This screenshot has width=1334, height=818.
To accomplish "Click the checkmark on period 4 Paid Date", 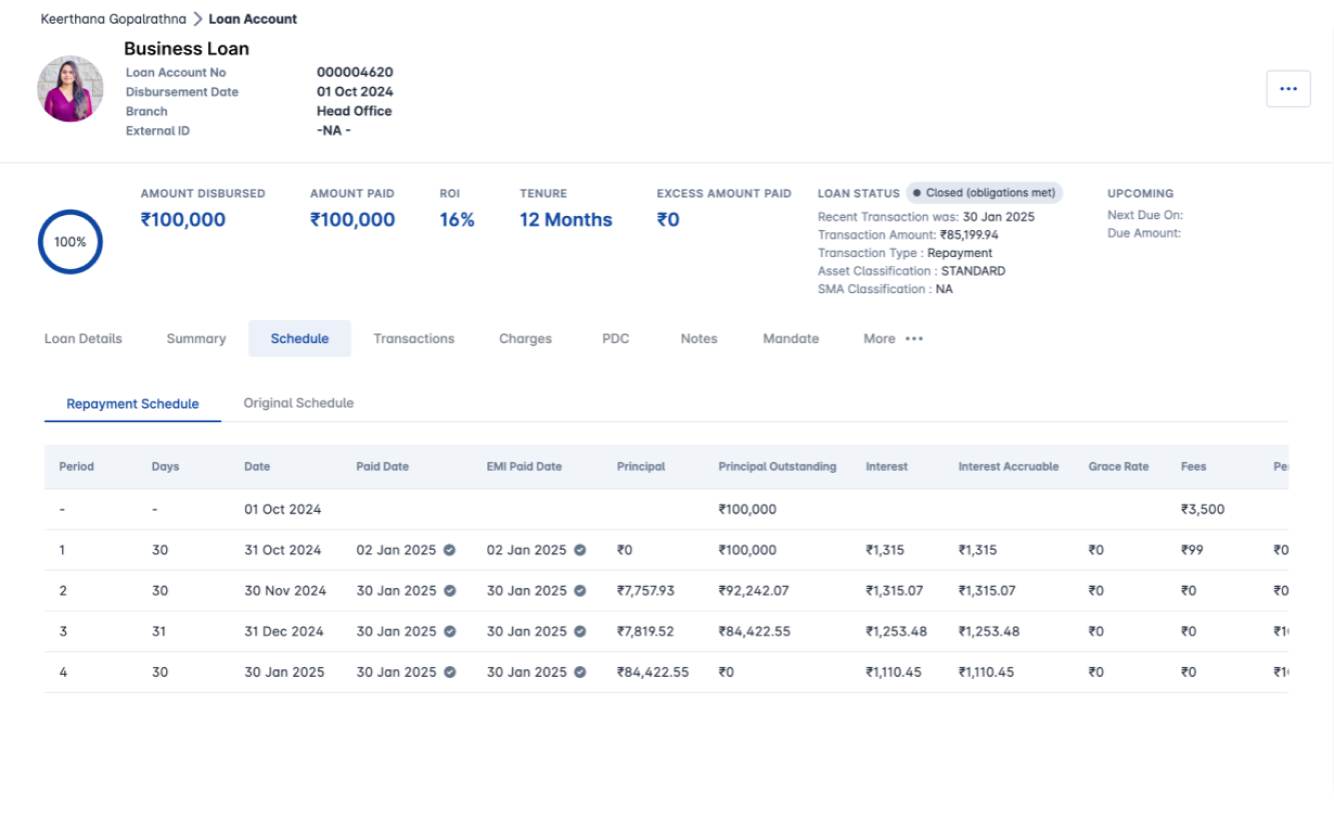I will coord(448,671).
